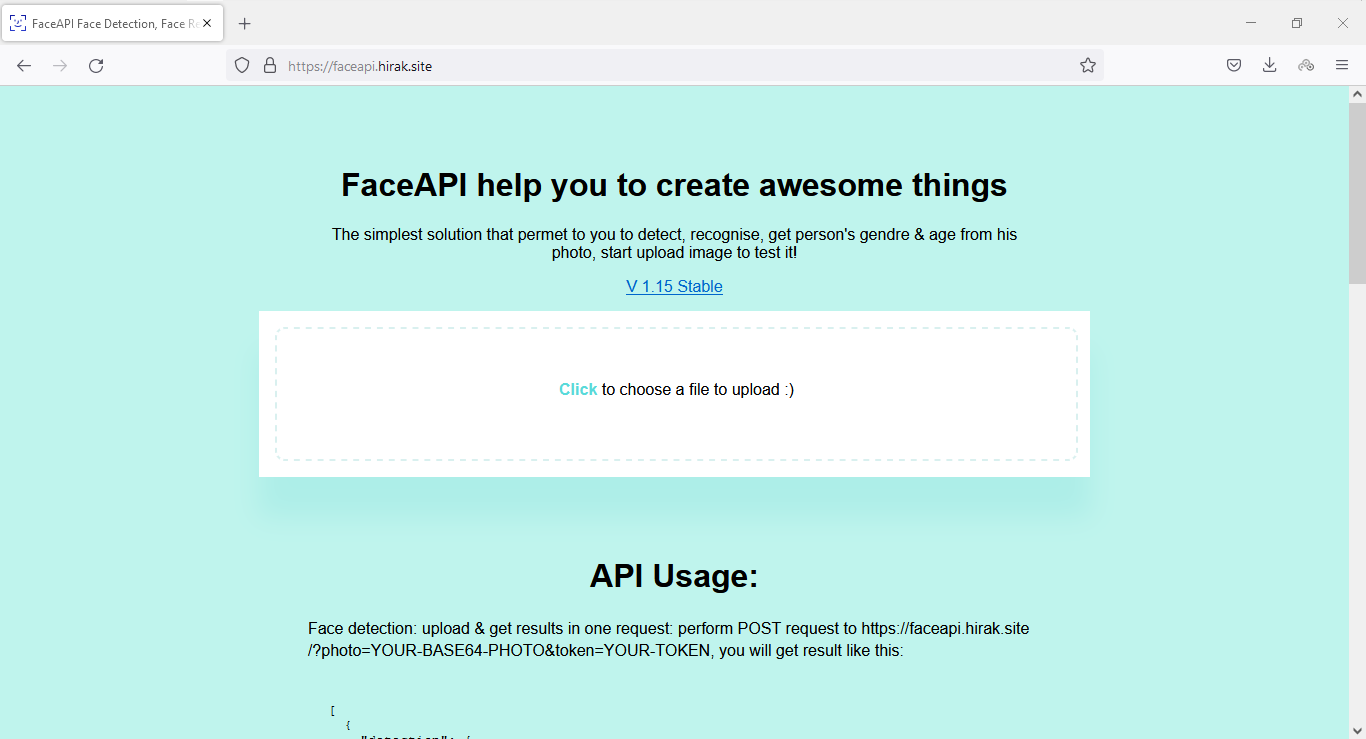Click the browser Back arrow
This screenshot has width=1366, height=739.
[24, 66]
